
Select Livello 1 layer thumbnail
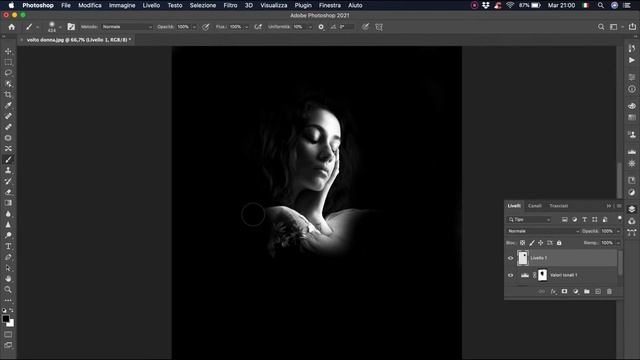pos(523,258)
